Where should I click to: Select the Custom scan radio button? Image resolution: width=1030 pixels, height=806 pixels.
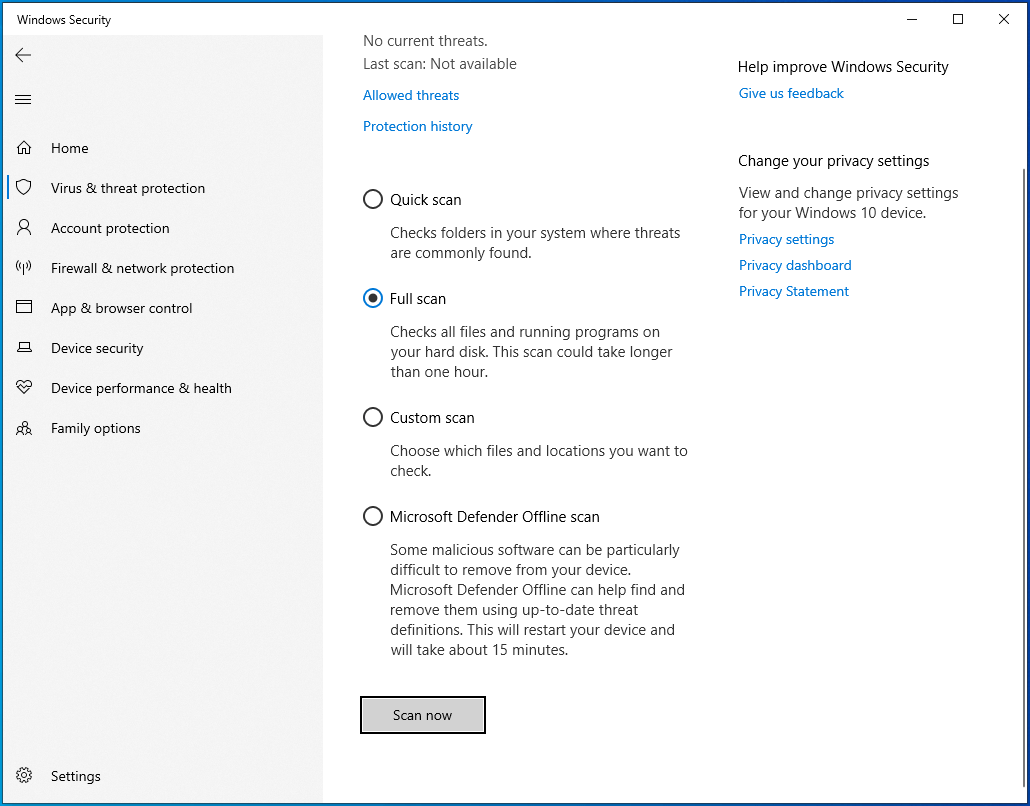tap(373, 418)
